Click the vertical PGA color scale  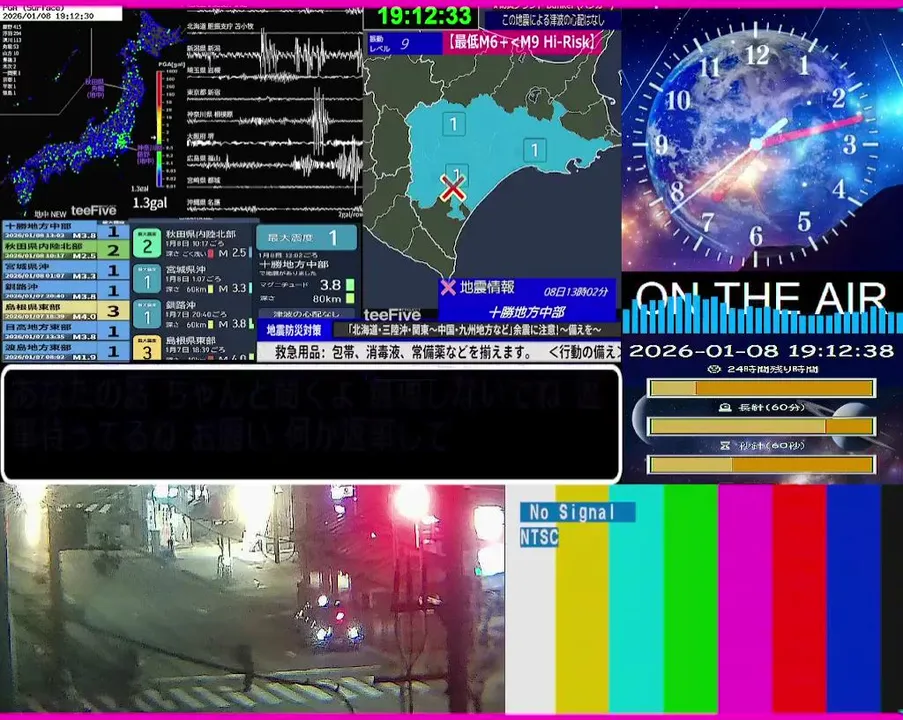tap(160, 128)
